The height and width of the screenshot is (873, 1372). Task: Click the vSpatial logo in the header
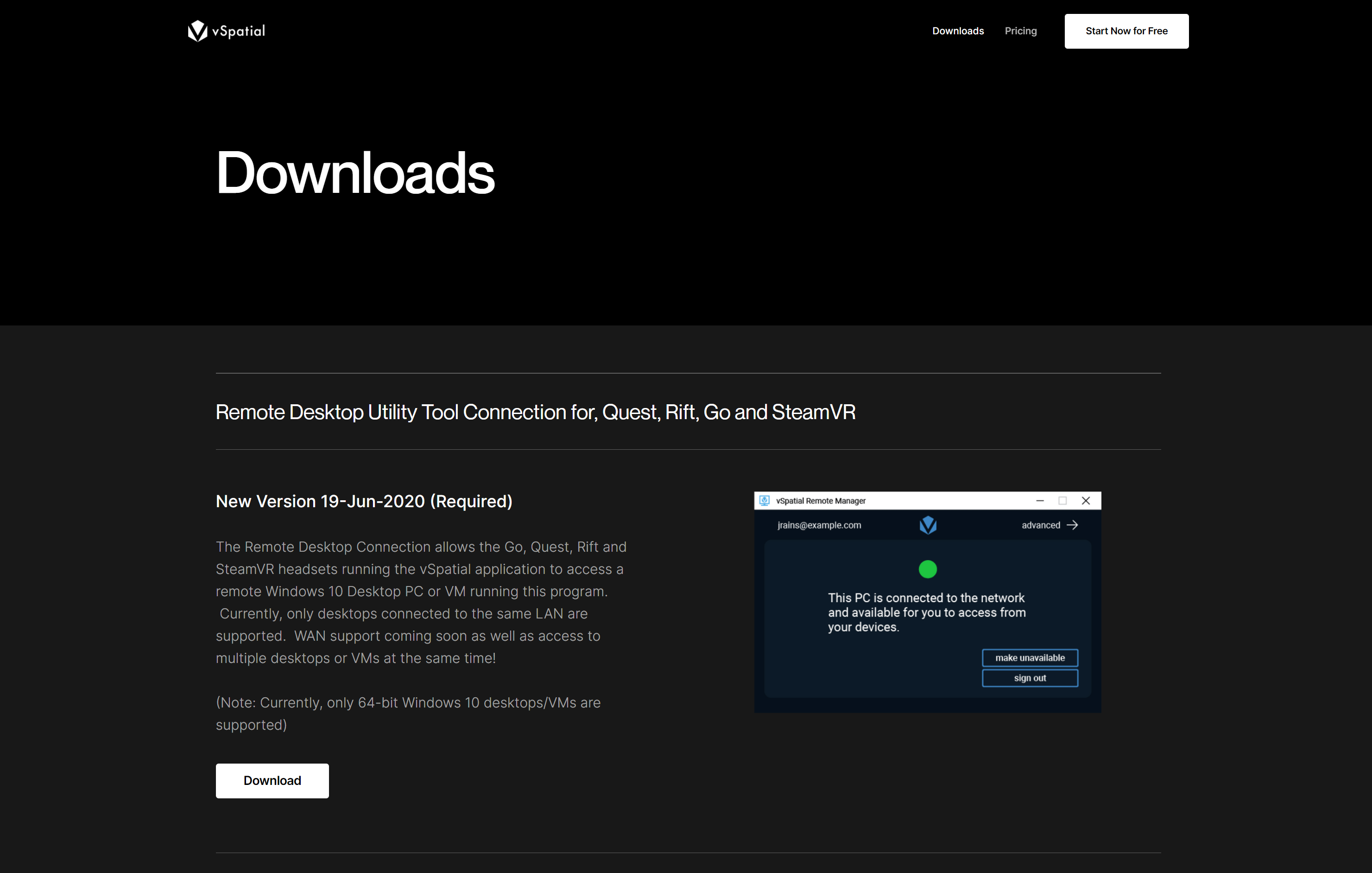pos(226,31)
